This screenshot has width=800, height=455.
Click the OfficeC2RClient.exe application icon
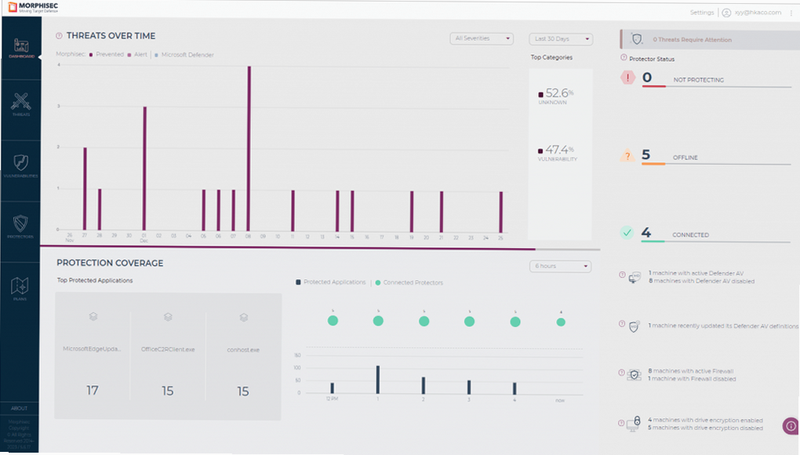point(168,317)
